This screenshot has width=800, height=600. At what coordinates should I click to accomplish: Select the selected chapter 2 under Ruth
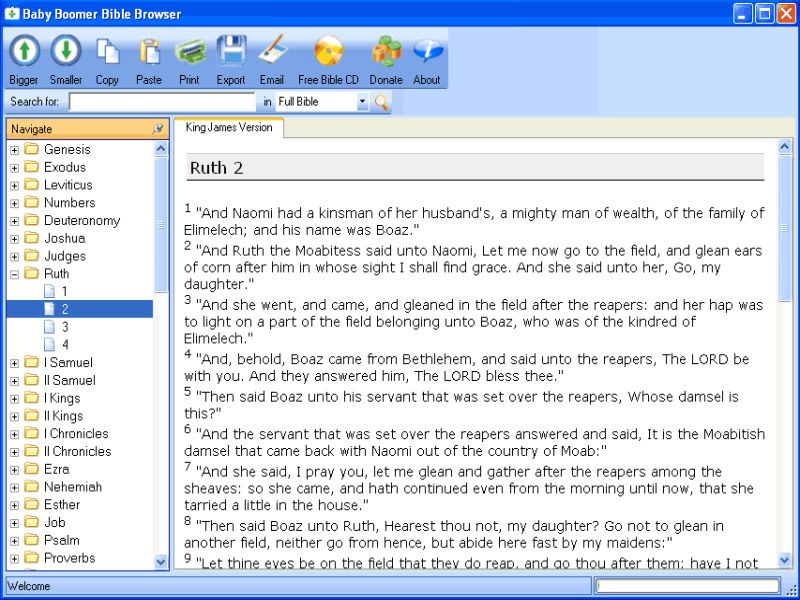(x=80, y=309)
